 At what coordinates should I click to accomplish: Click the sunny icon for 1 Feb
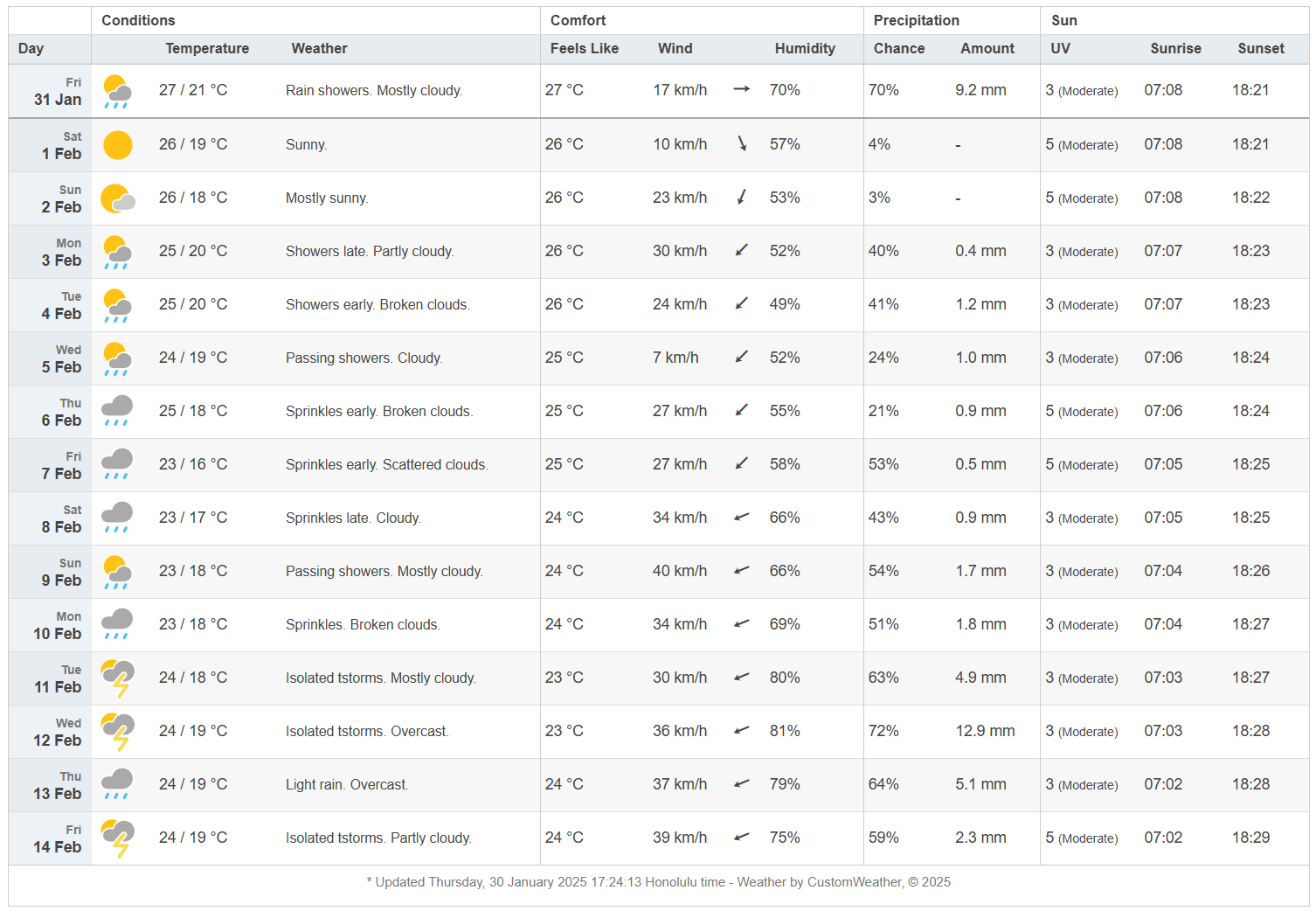pos(118,145)
